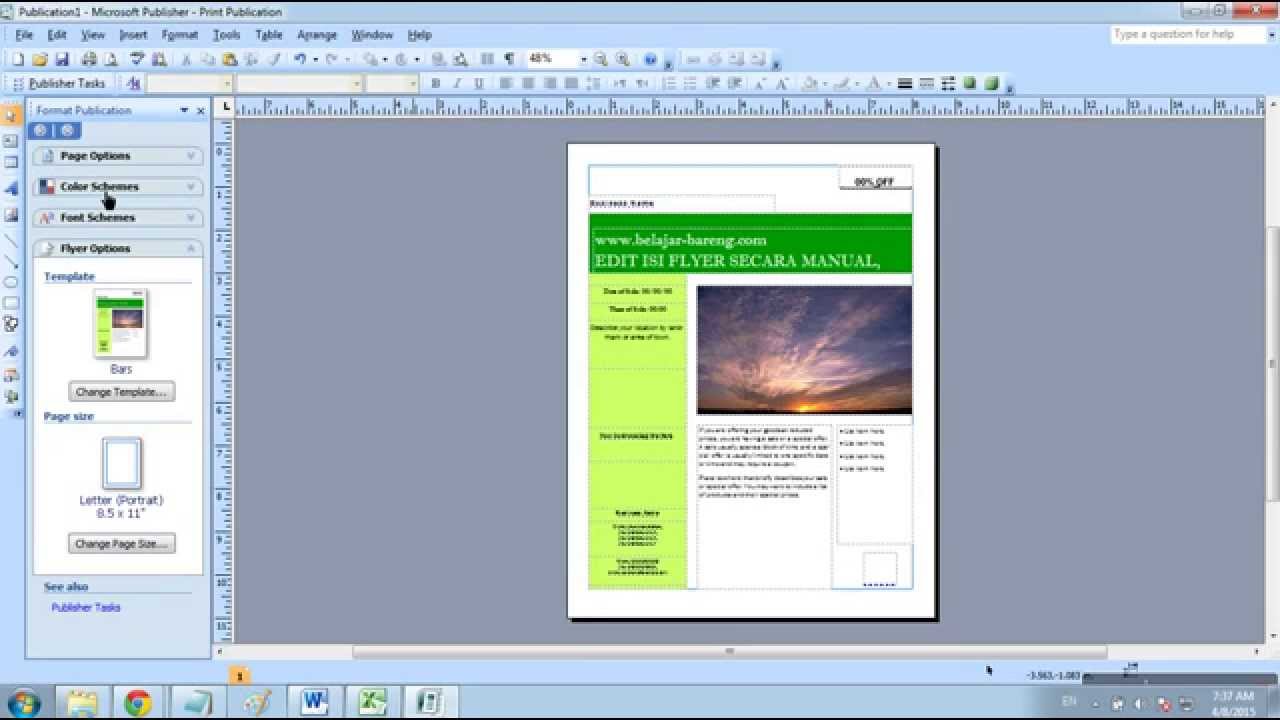Run the Spelling check icon
This screenshot has height=720, width=1280.
139,59
